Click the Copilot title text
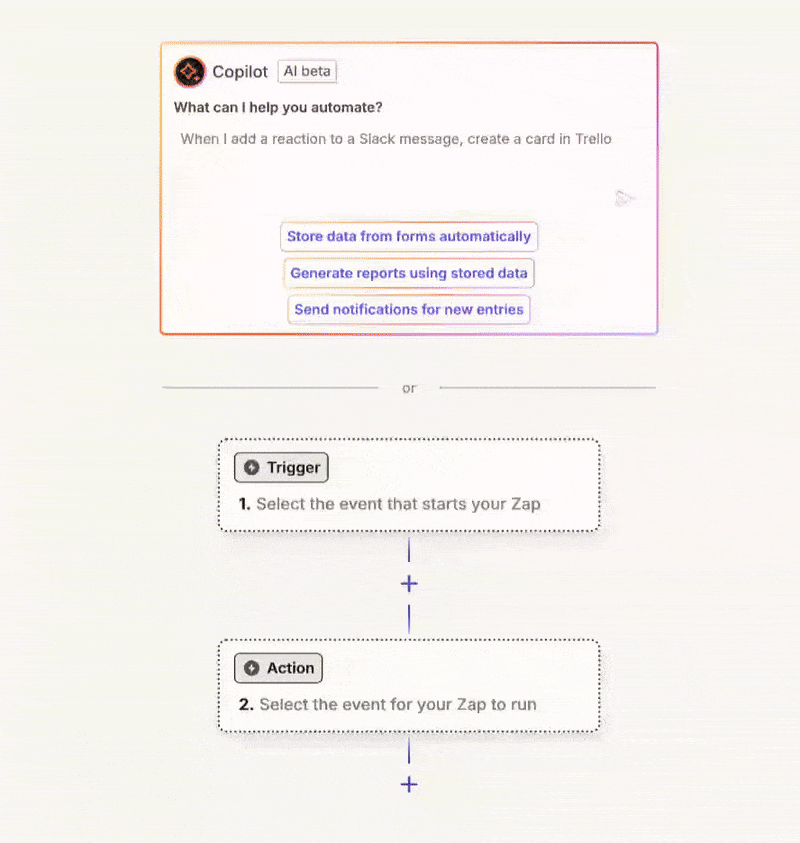Image resolution: width=800 pixels, height=843 pixels. pos(241,72)
